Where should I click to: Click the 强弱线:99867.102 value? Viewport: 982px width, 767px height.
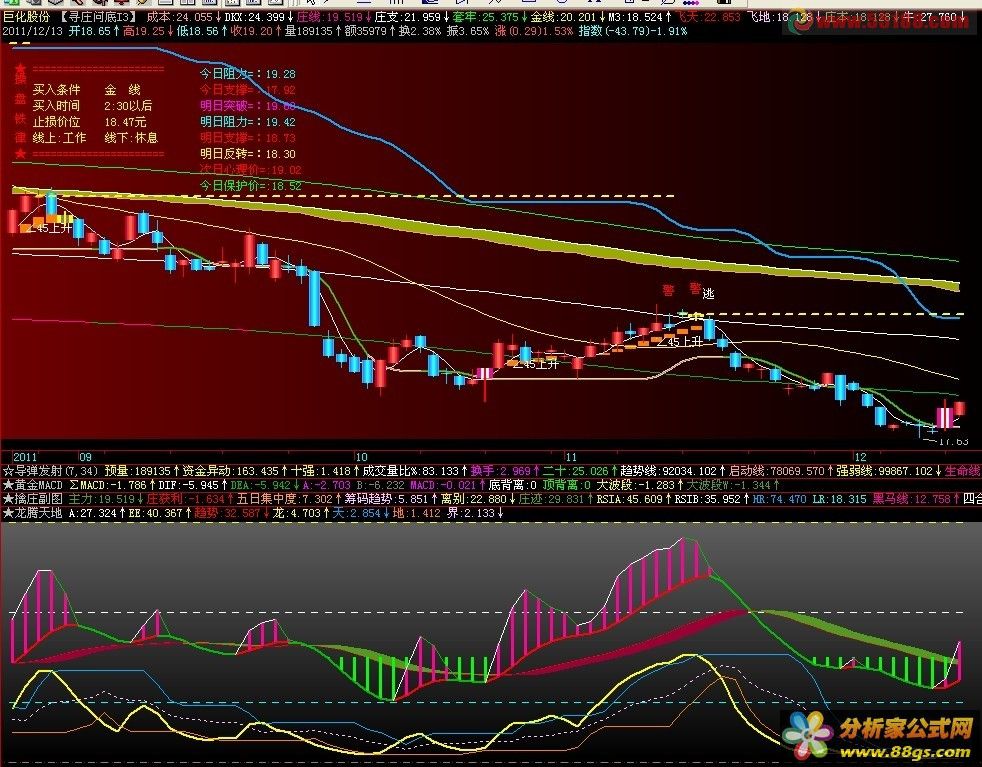(885, 471)
